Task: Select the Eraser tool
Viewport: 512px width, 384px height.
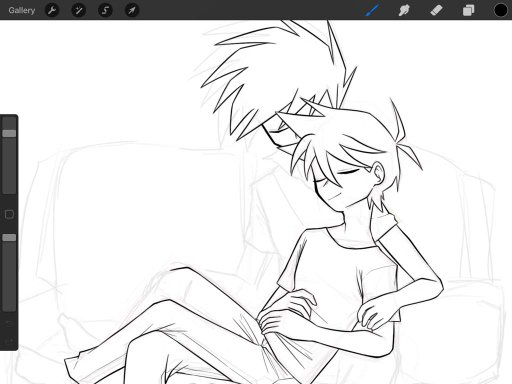Action: [x=436, y=10]
